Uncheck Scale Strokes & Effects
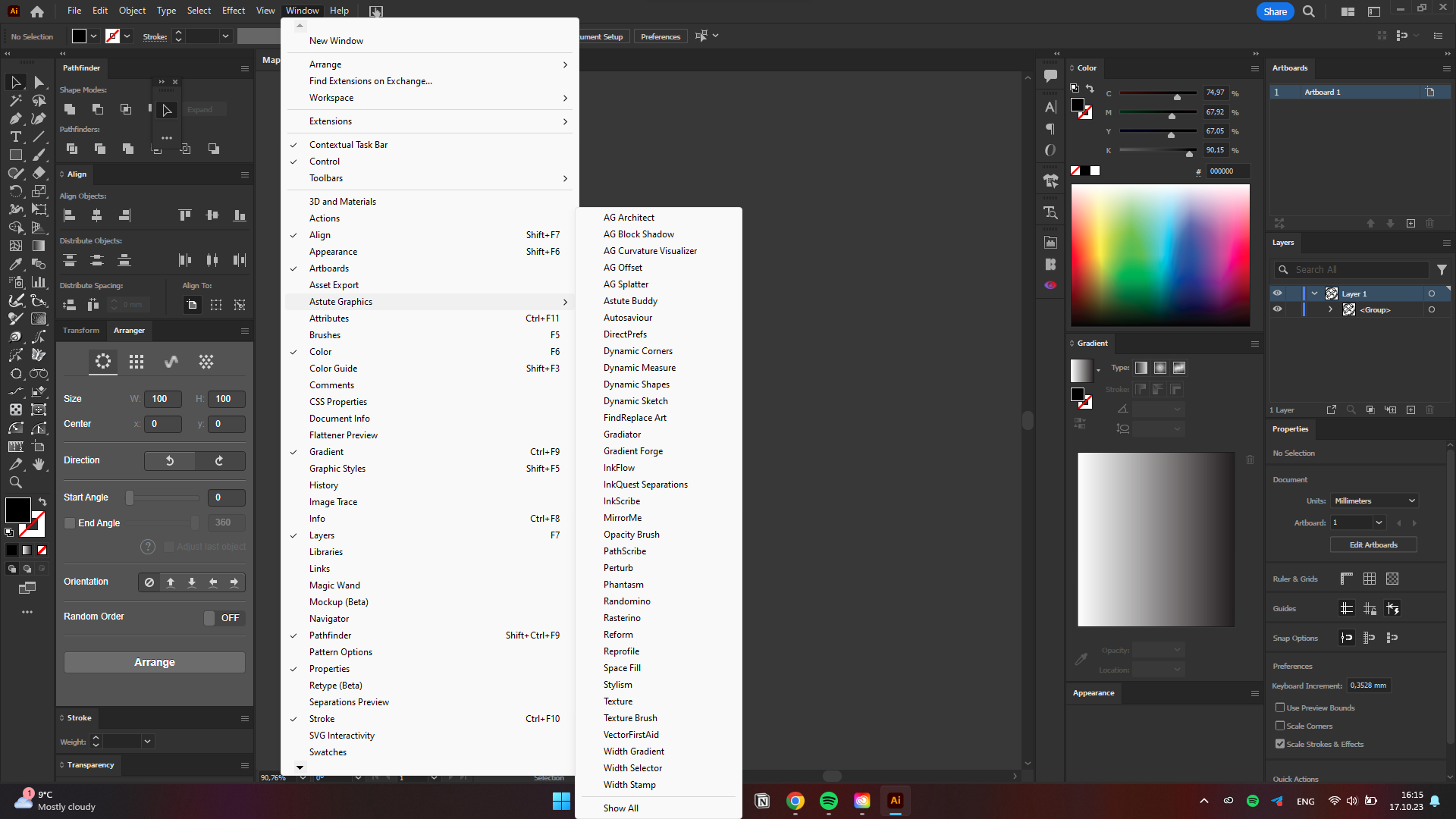Screen dimensions: 1456x819 pyautogui.click(x=1280, y=744)
